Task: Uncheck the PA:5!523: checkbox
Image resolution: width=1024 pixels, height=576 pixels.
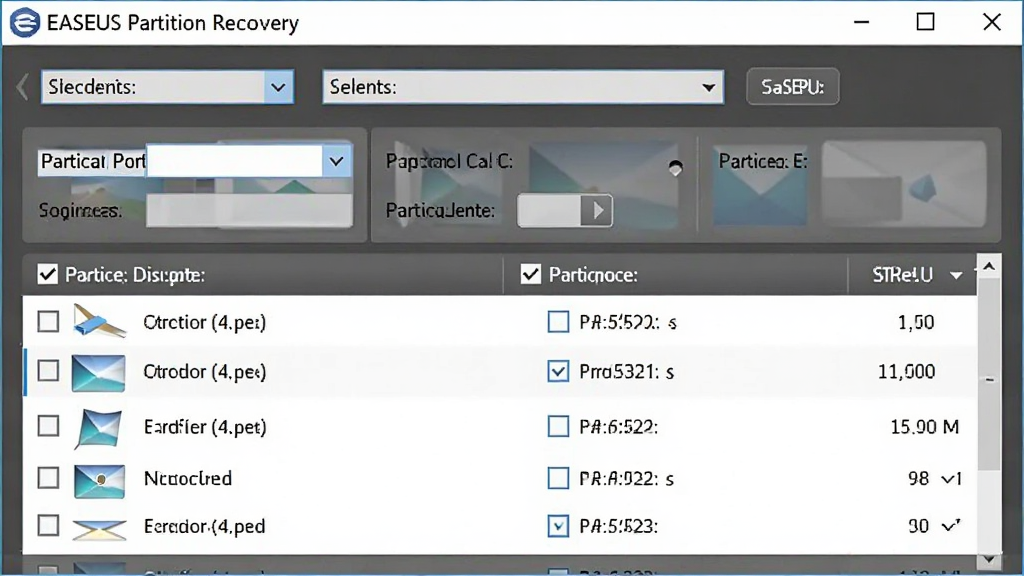Action: point(558,526)
